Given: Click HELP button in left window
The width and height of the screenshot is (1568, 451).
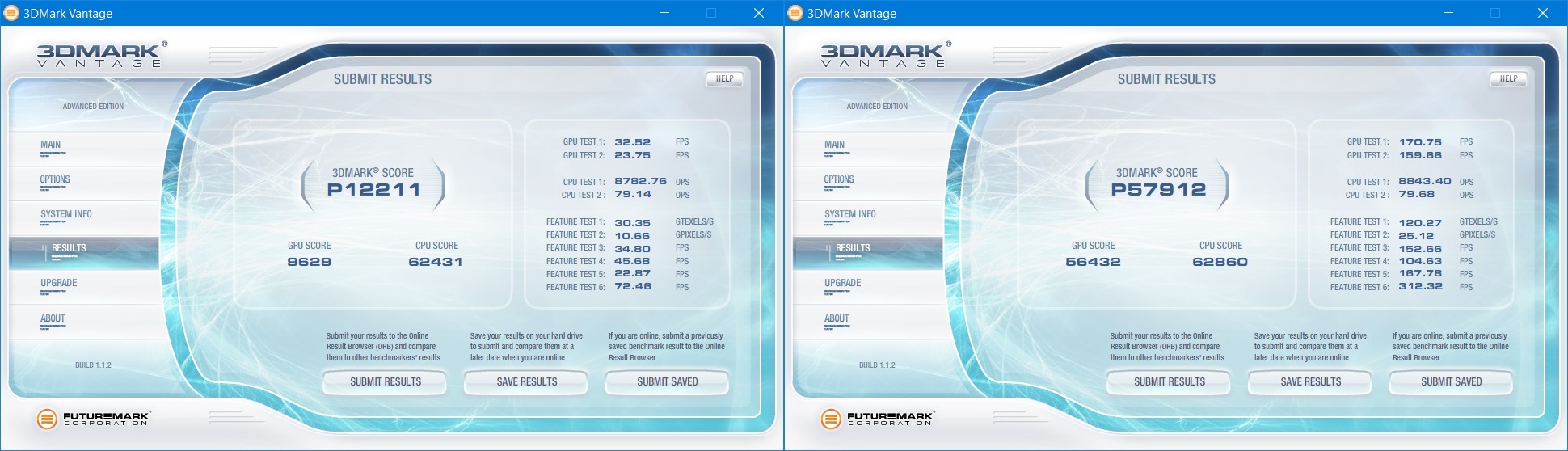Looking at the screenshot, I should coord(724,79).
